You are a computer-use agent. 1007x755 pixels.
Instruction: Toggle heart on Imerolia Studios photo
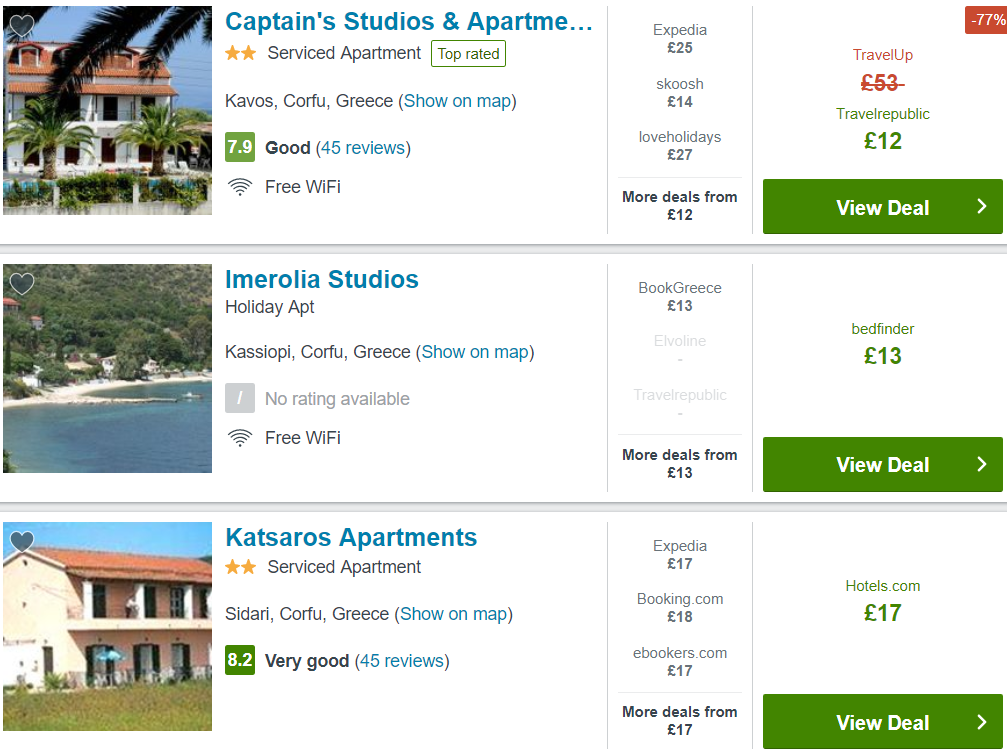(x=22, y=283)
